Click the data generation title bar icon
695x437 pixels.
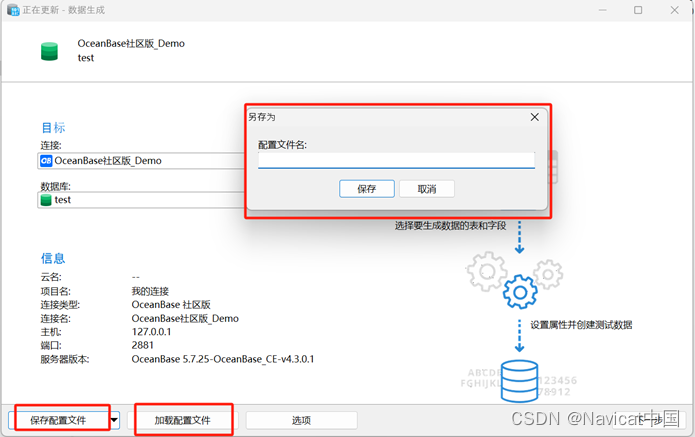13,10
